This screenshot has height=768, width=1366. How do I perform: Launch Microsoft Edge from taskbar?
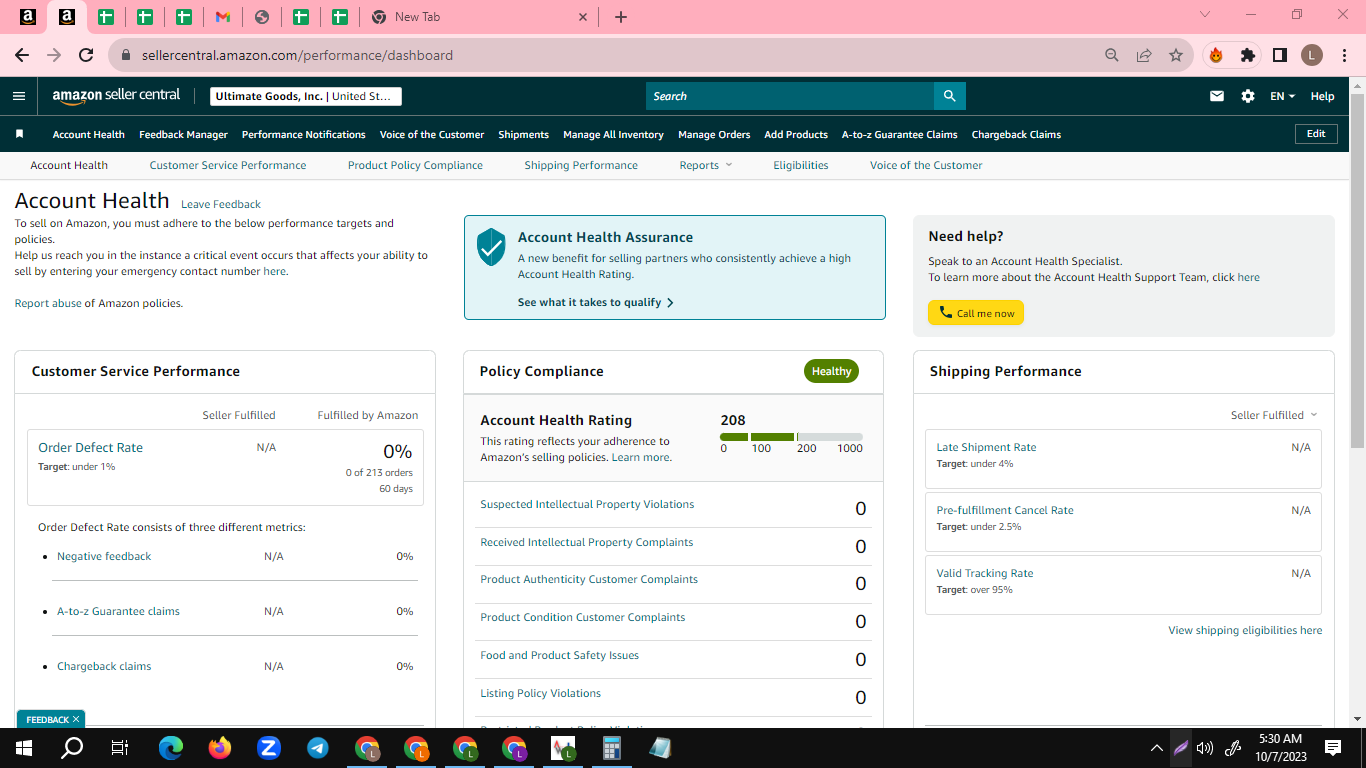tap(171, 747)
